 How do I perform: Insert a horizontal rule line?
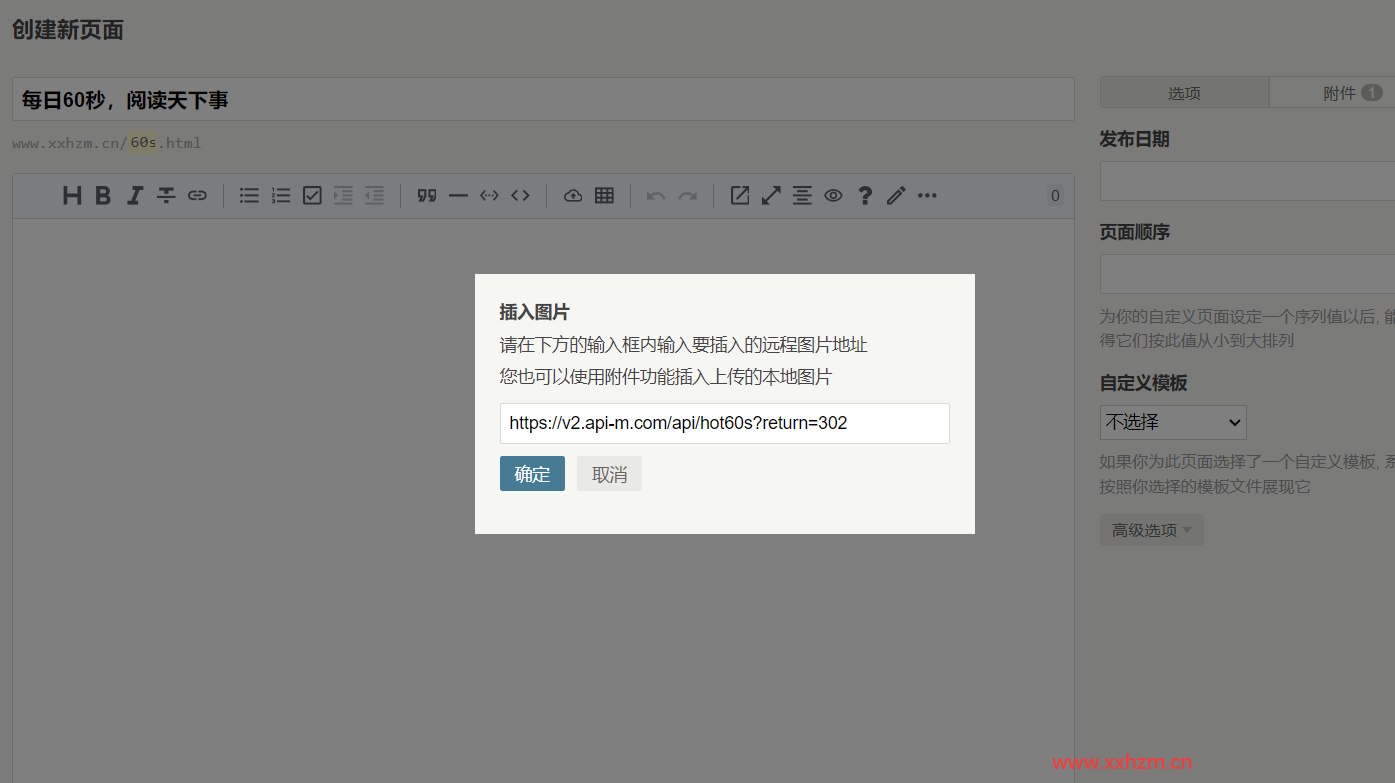tap(458, 196)
